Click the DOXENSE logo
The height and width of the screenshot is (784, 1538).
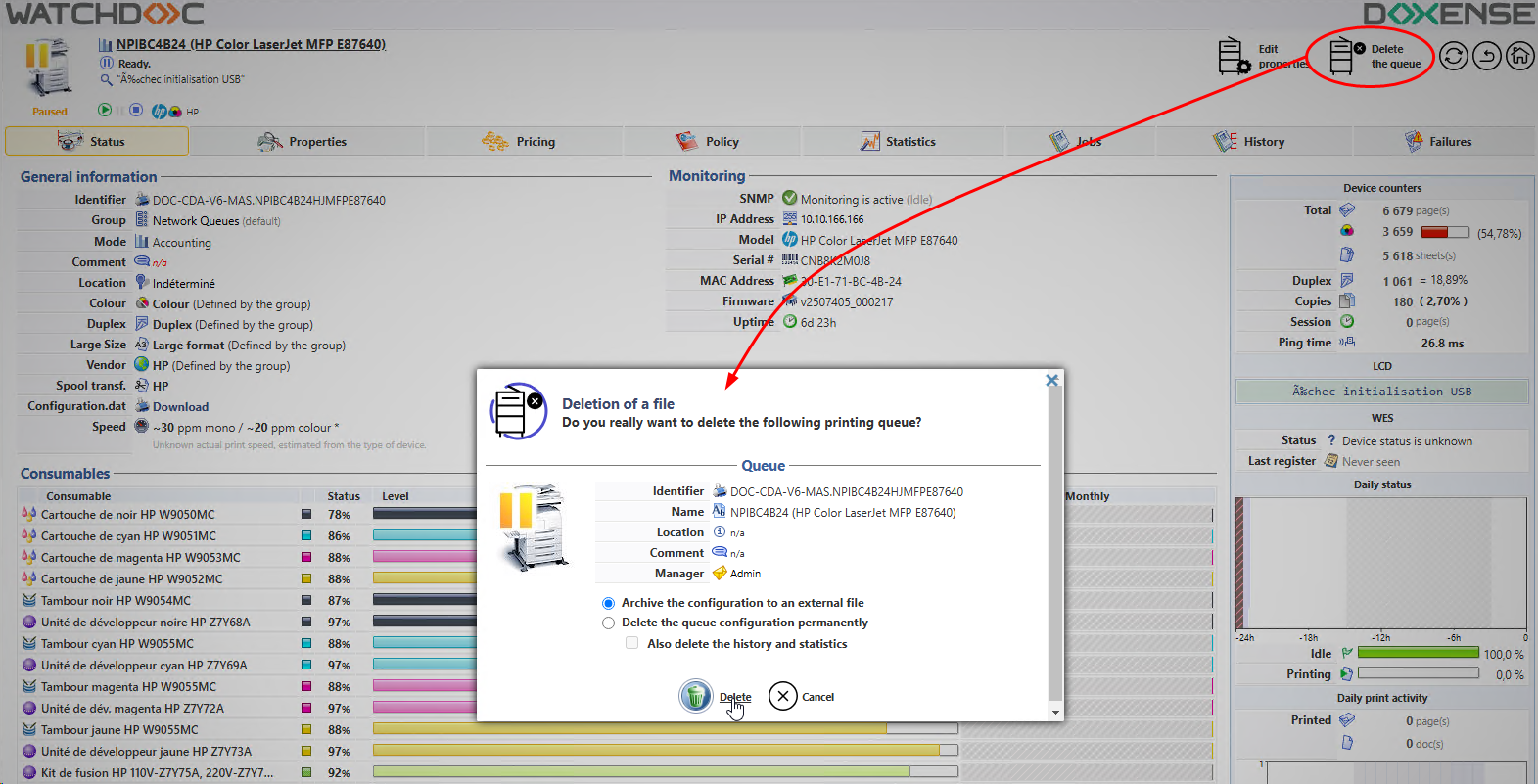[x=1449, y=14]
